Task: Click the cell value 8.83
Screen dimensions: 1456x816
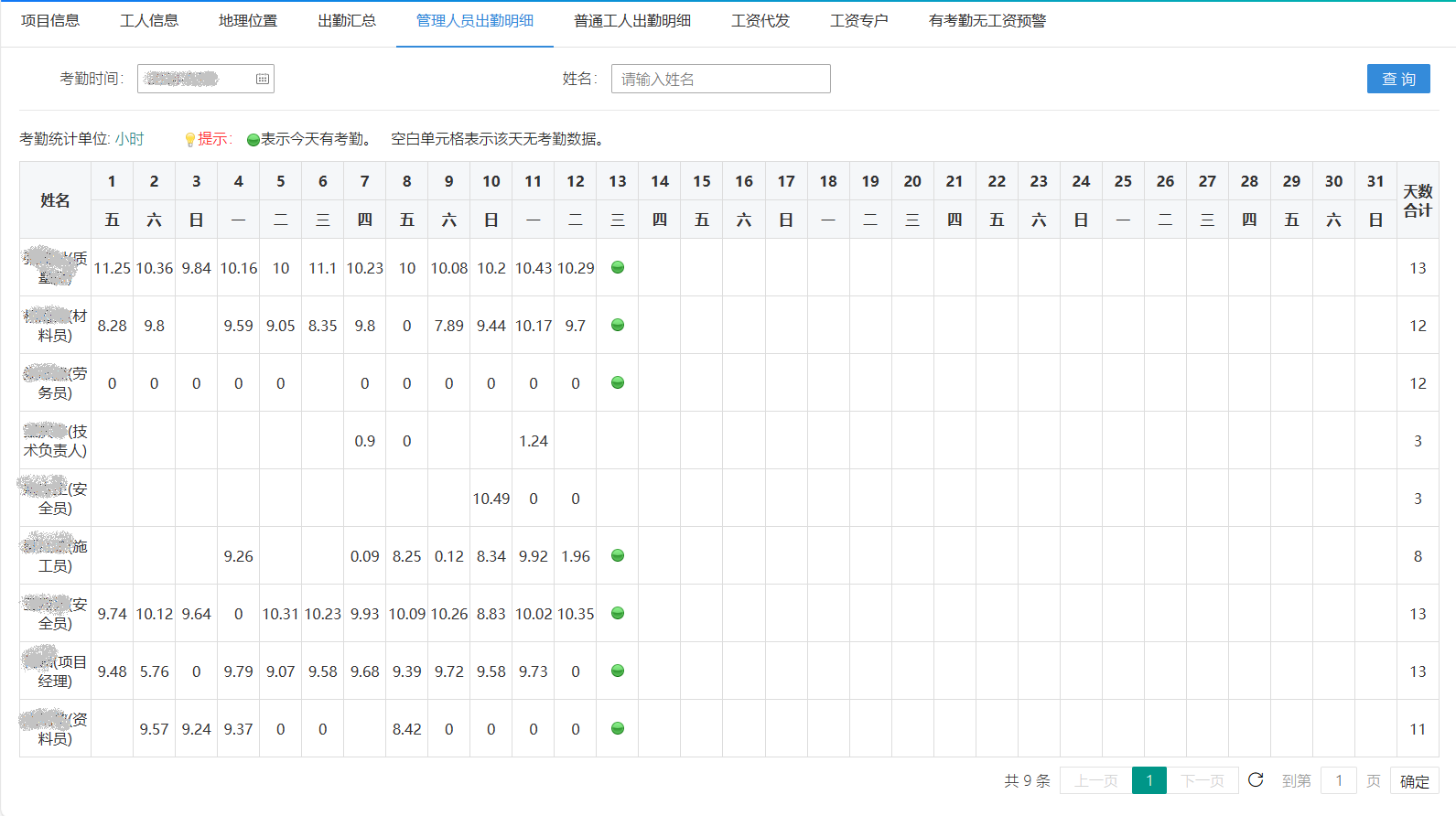Action: pyautogui.click(x=491, y=614)
